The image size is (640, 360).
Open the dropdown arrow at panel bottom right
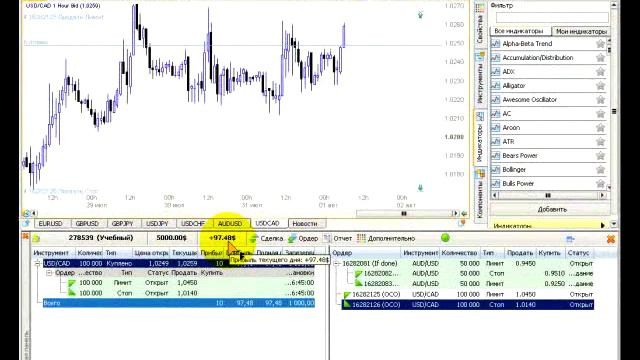tap(614, 224)
